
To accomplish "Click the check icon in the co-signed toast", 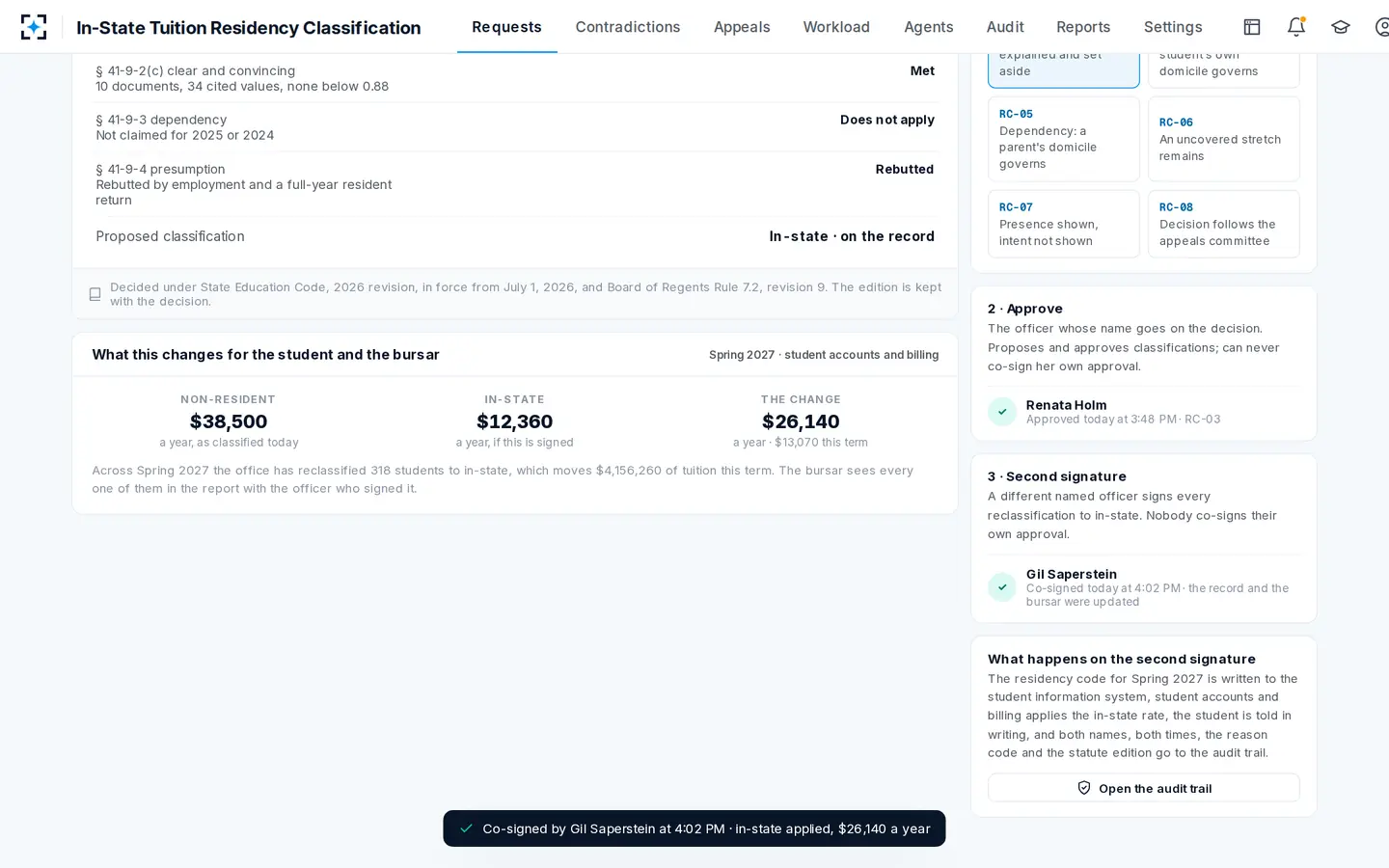I will click(467, 828).
